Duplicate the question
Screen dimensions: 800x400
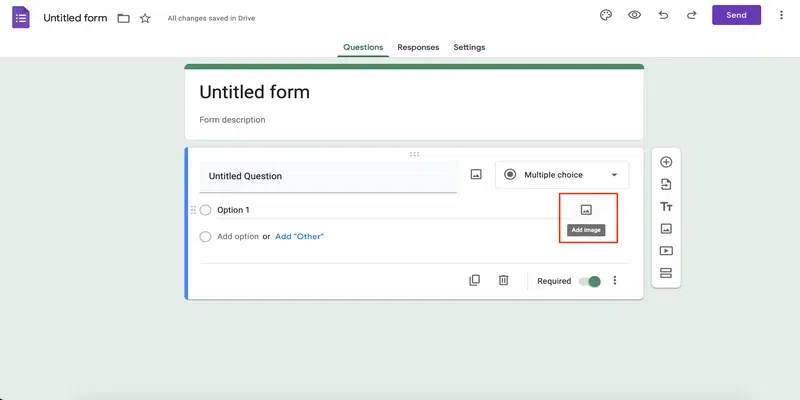[474, 280]
